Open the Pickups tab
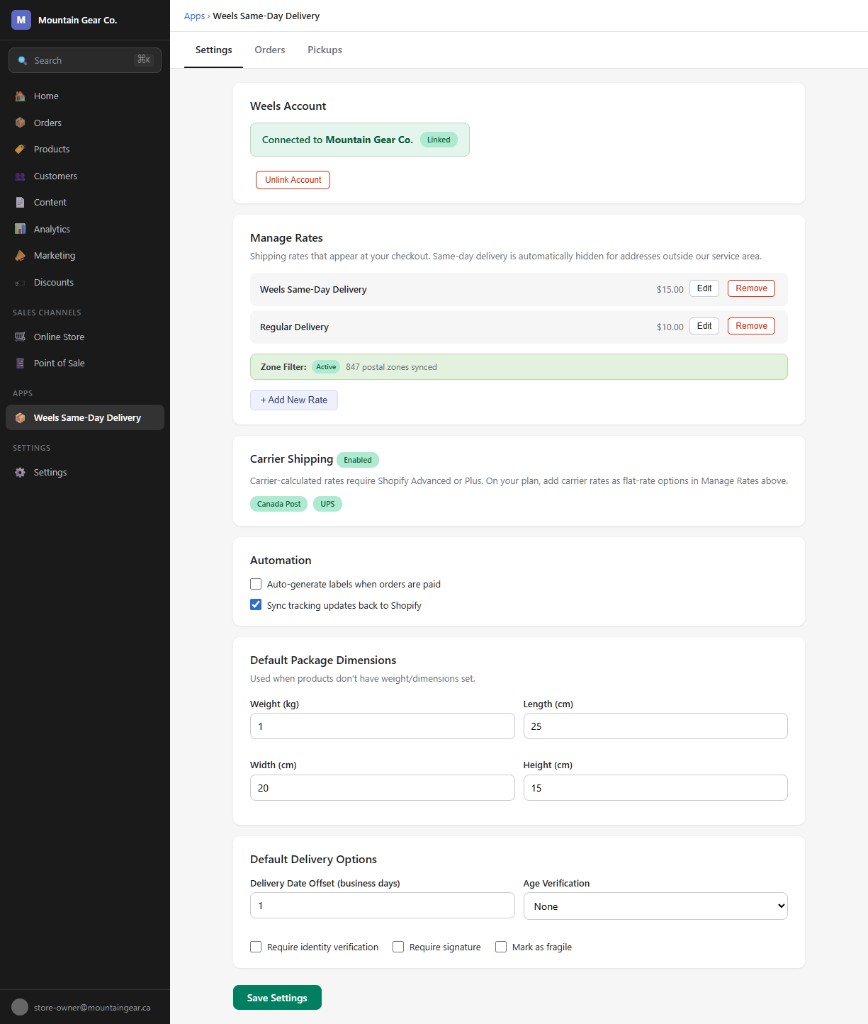 tap(324, 49)
